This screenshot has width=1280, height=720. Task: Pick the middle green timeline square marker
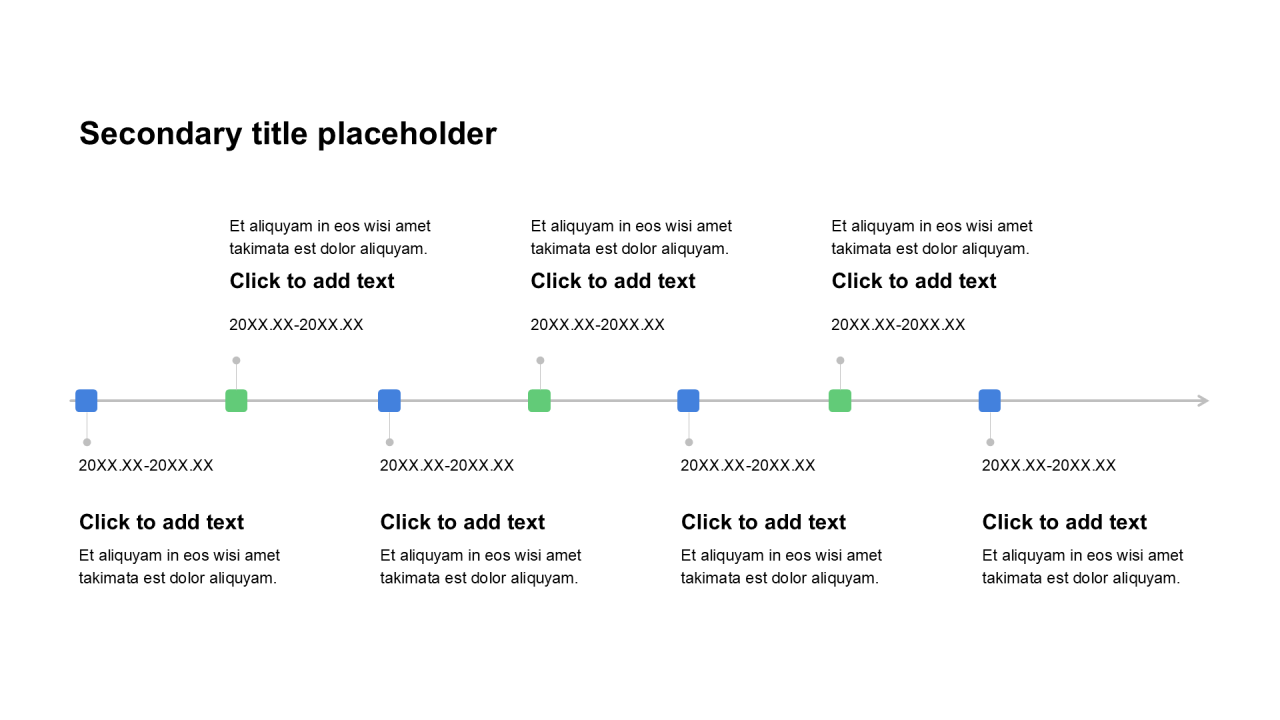coord(539,401)
